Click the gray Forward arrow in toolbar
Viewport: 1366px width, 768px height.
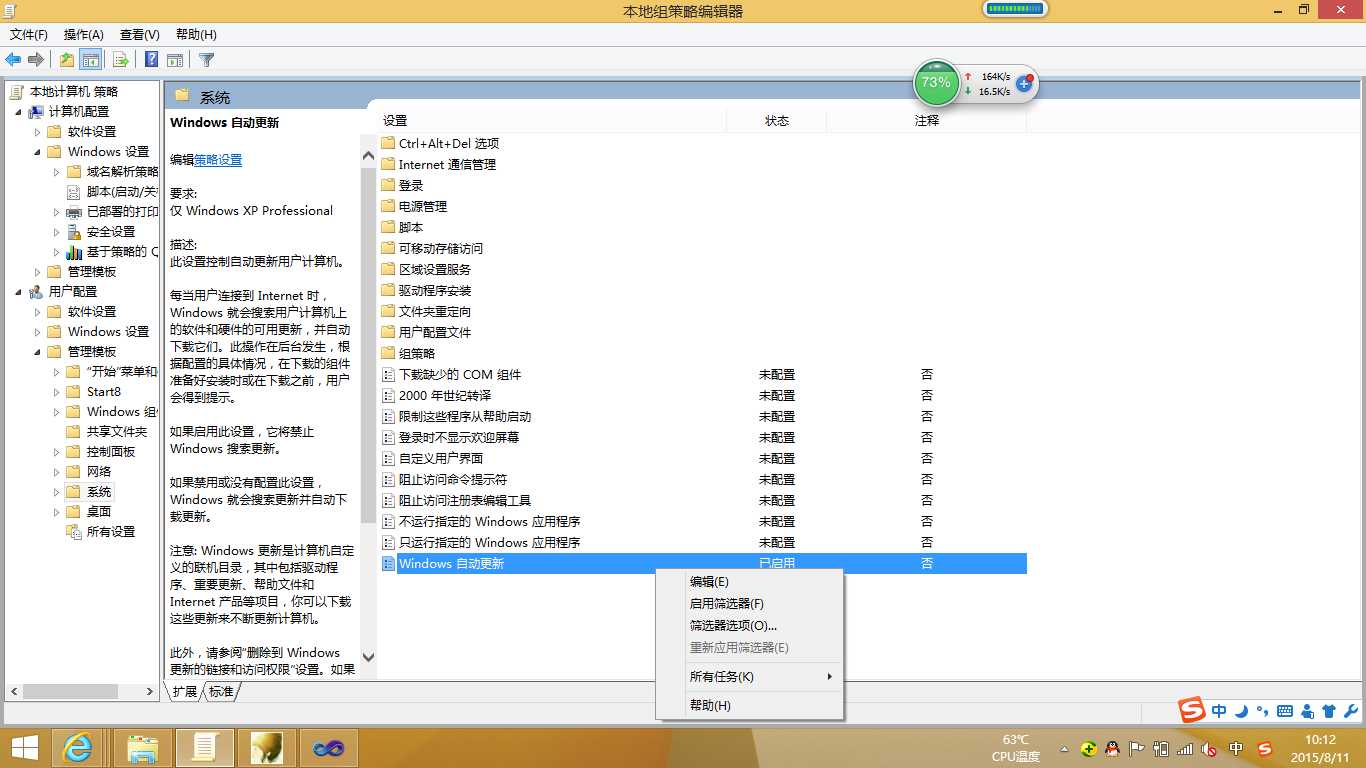(36, 60)
